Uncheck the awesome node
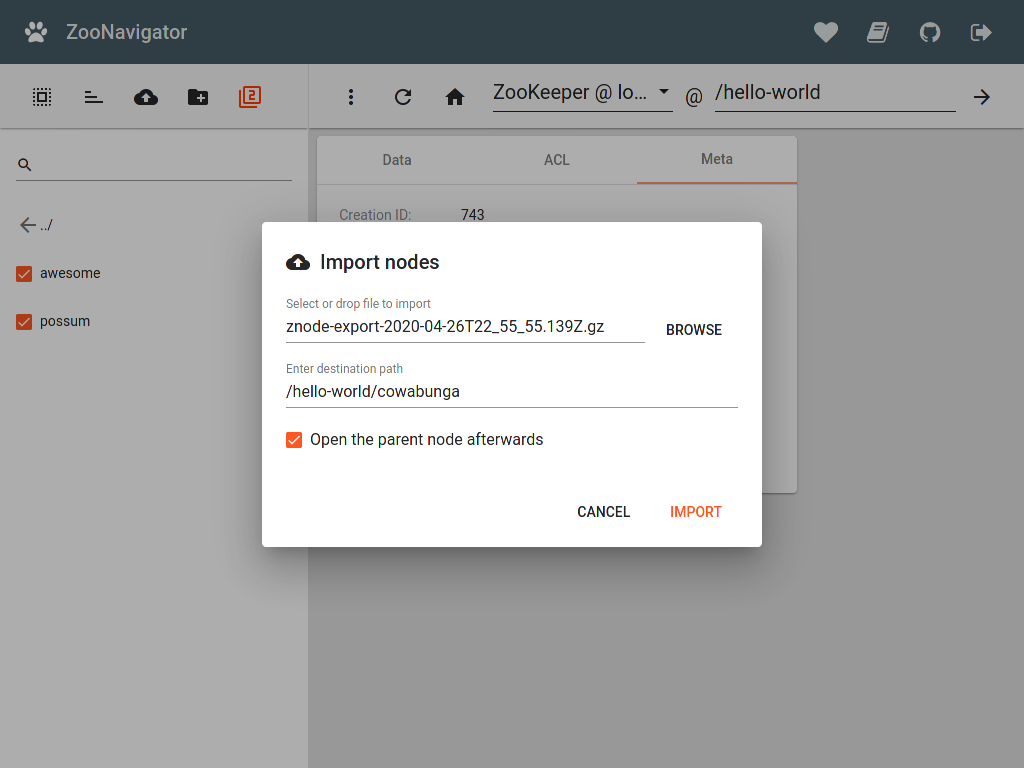This screenshot has width=1024, height=768. click(23, 273)
